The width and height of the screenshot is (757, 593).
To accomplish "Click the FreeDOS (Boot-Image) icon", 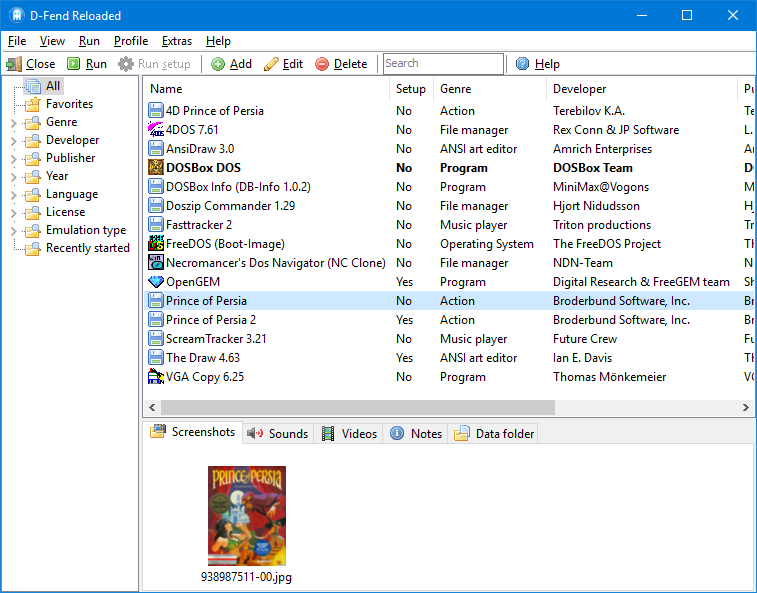I will (156, 244).
